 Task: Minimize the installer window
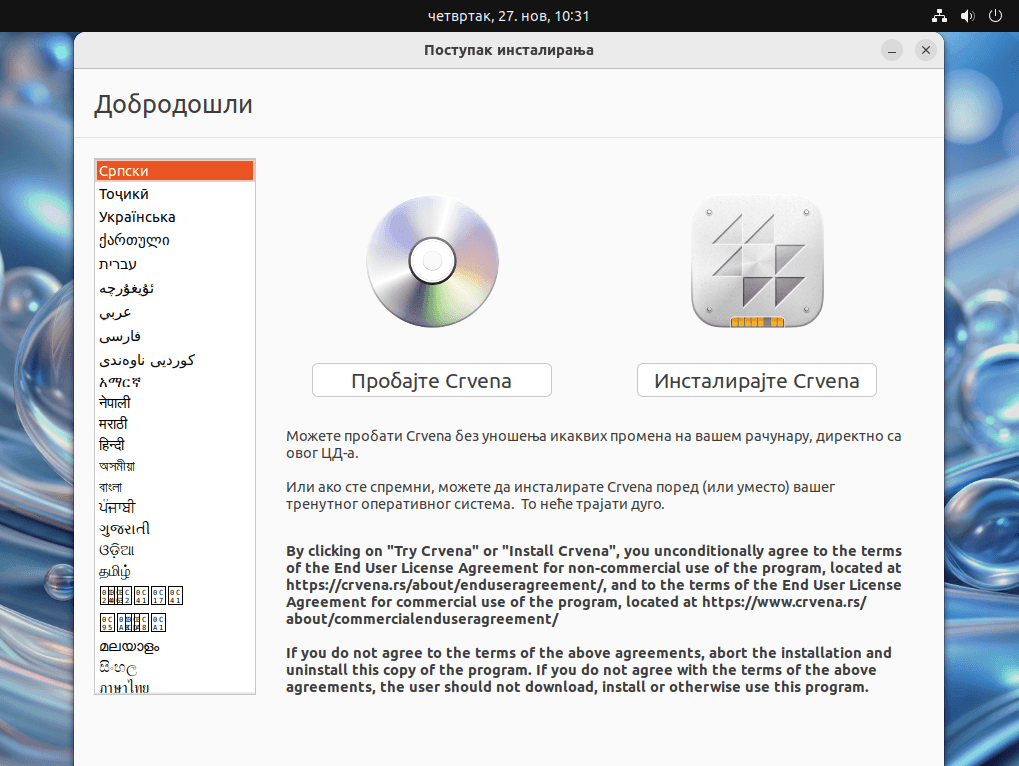pos(892,50)
